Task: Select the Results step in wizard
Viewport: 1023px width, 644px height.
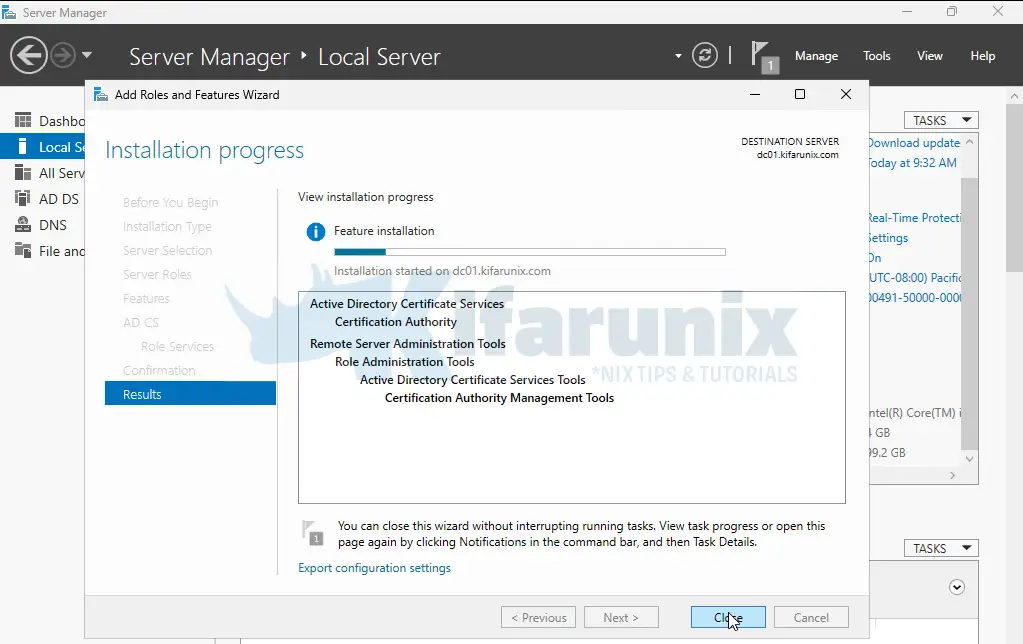Action: coord(191,393)
